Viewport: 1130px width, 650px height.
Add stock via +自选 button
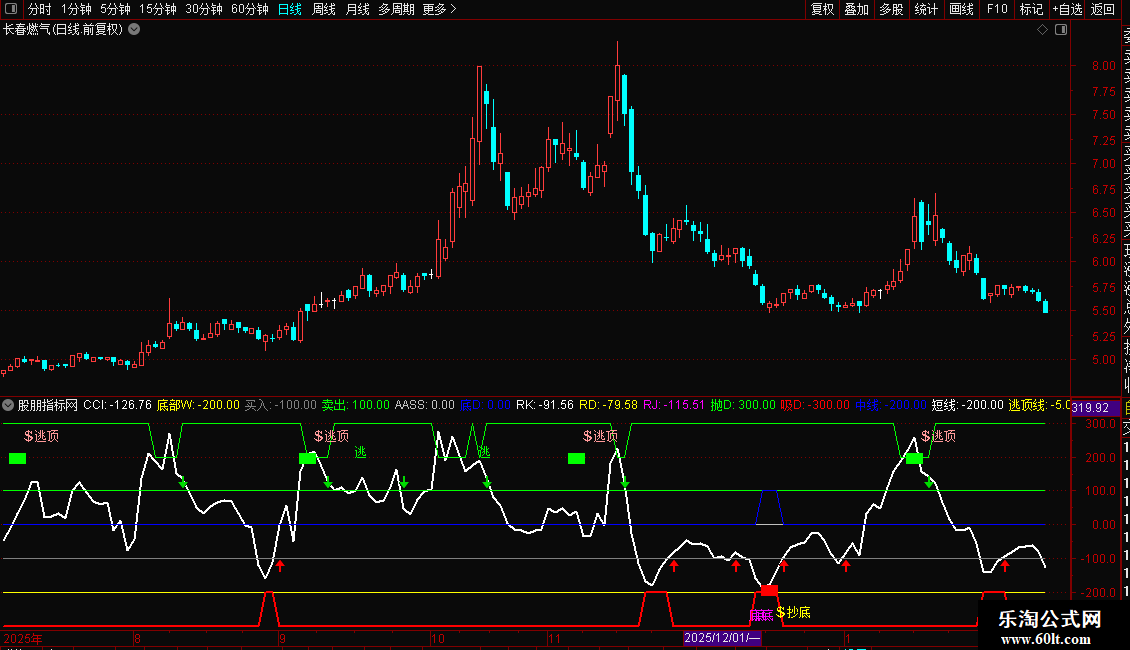click(1067, 9)
